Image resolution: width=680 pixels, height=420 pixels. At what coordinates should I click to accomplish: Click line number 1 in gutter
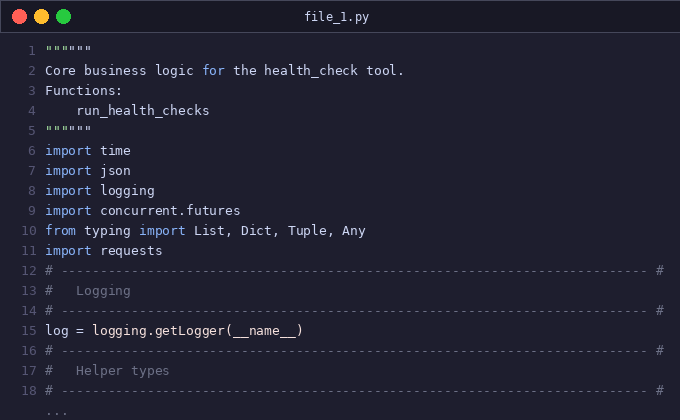click(32, 51)
